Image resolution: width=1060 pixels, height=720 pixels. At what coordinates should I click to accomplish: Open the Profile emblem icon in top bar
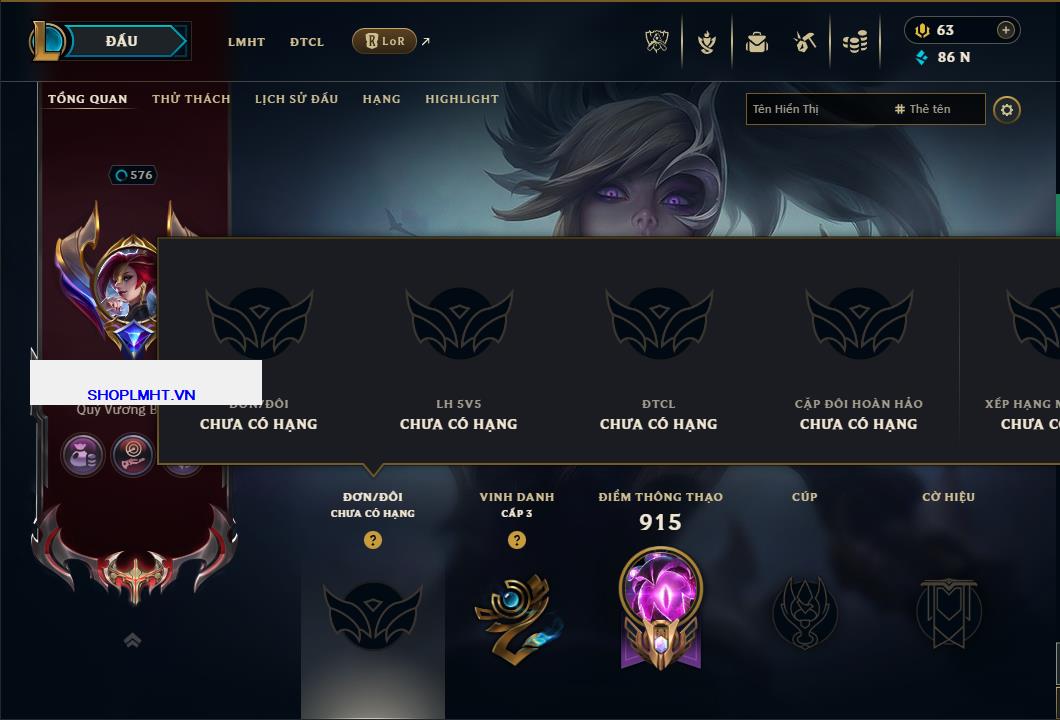[x=706, y=42]
